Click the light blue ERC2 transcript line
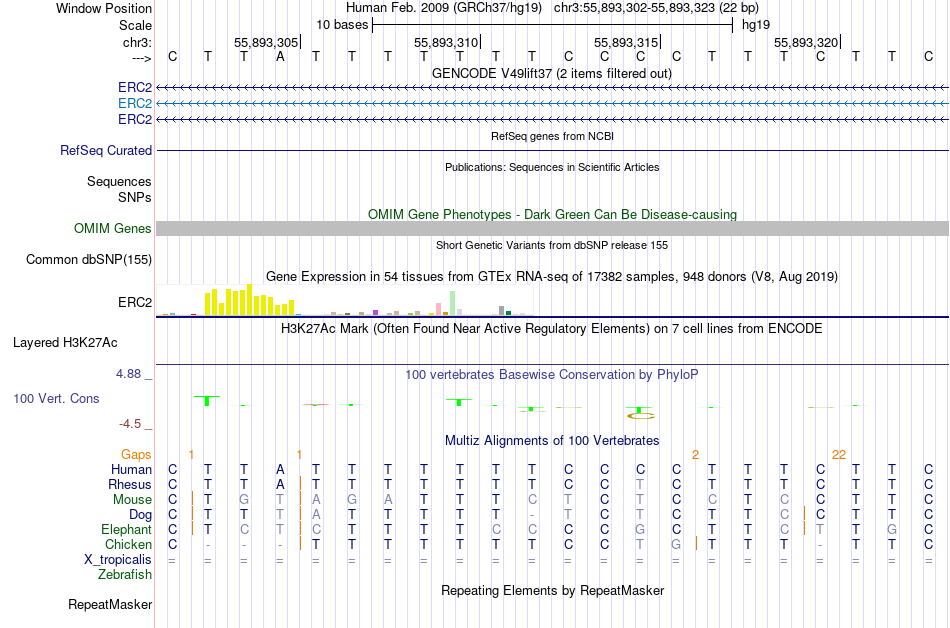The image size is (950, 628). pos(552,104)
